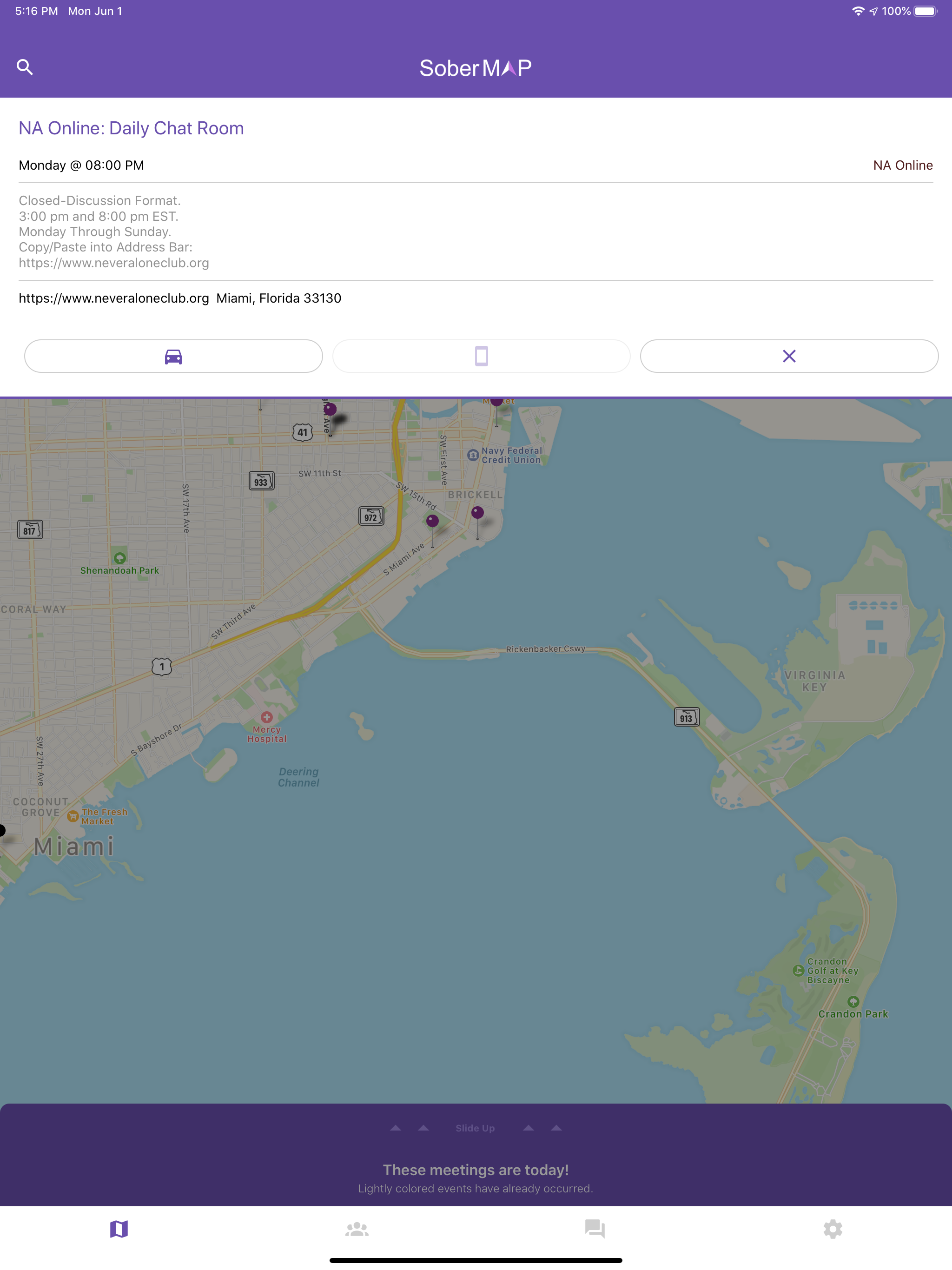The height and width of the screenshot is (1270, 952).
Task: Tap the phone icon for the meeting
Action: point(481,356)
